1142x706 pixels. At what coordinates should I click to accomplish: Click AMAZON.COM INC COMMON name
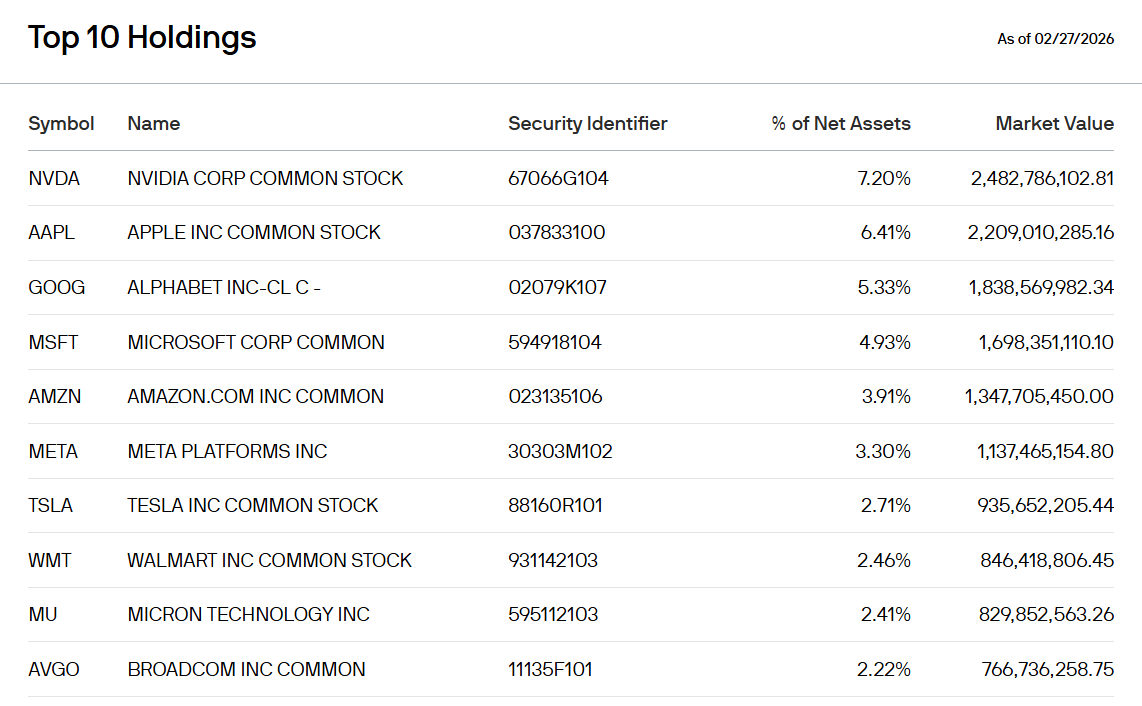pyautogui.click(x=256, y=396)
